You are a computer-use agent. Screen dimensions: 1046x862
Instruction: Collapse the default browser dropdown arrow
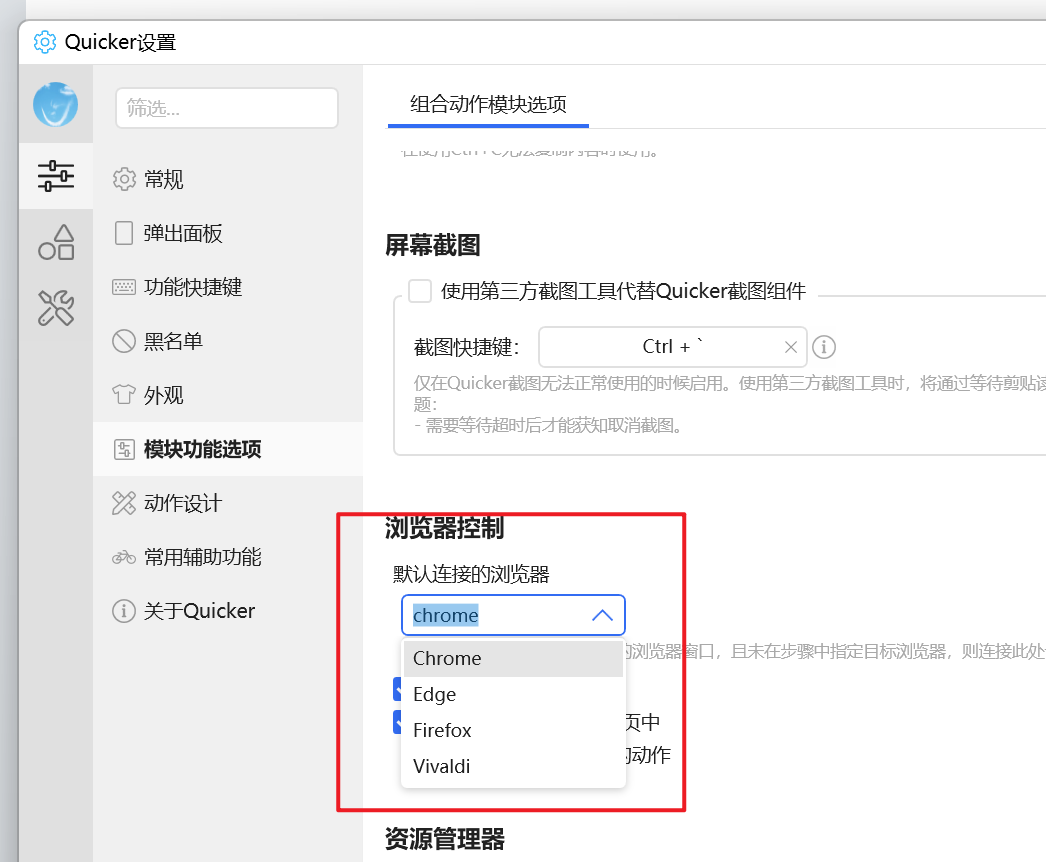click(x=602, y=615)
